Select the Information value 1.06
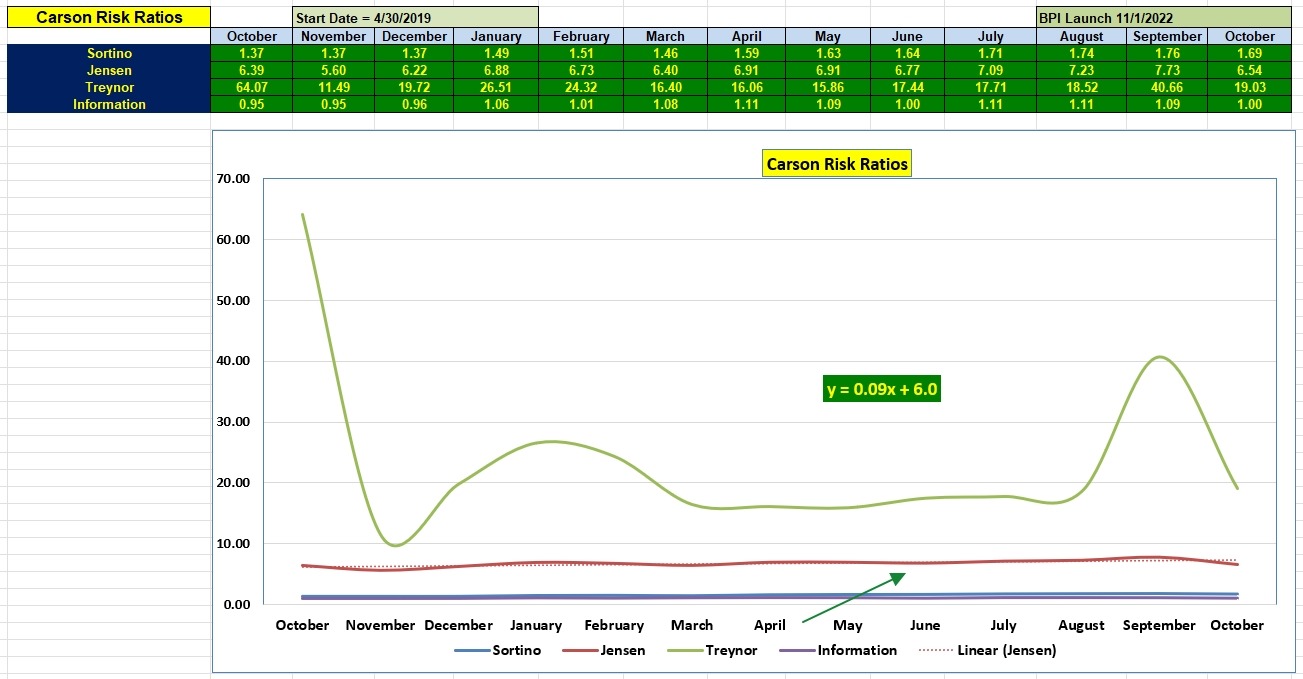The height and width of the screenshot is (679, 1303). pyautogui.click(x=497, y=104)
